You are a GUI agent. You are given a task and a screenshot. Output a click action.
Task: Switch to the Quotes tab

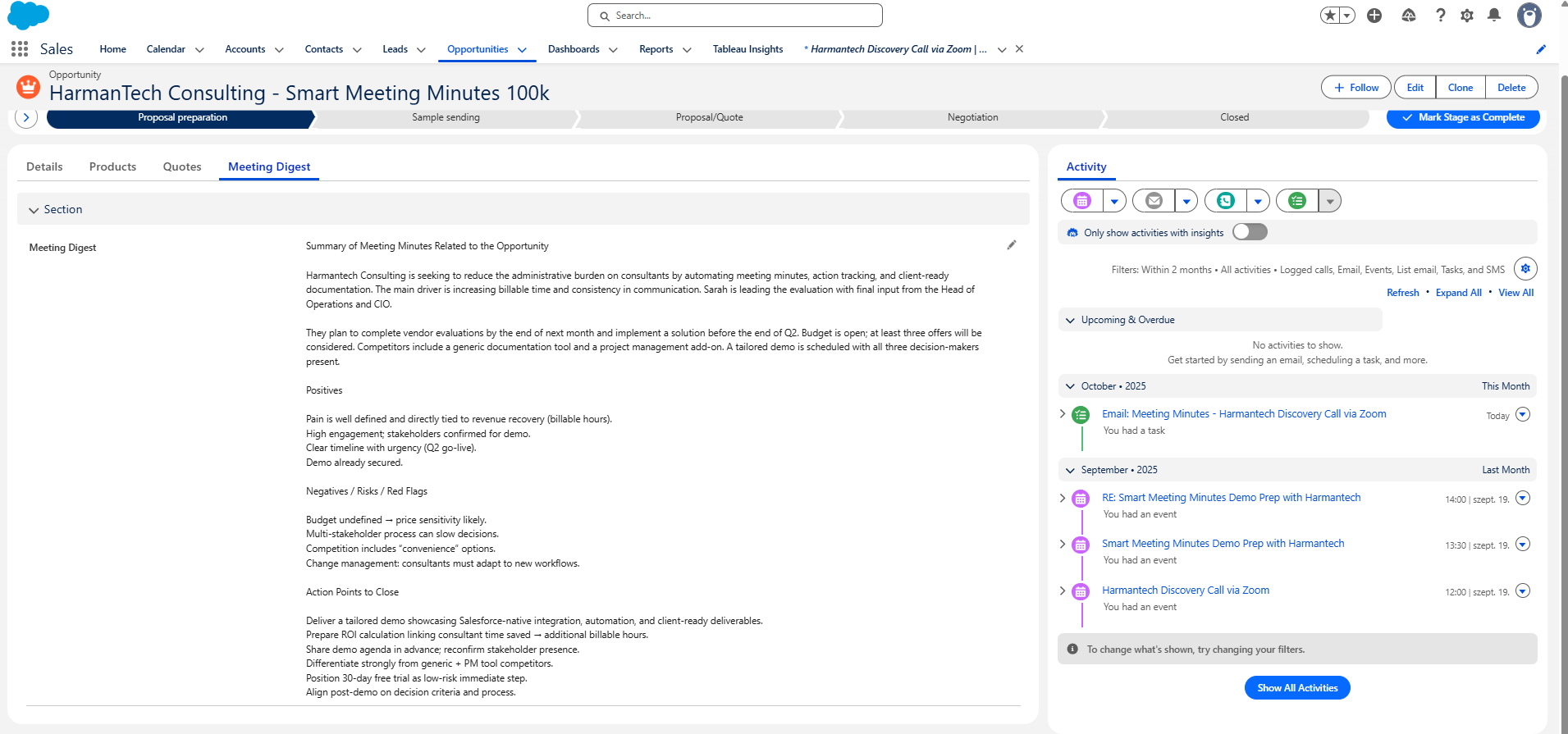[x=182, y=166]
